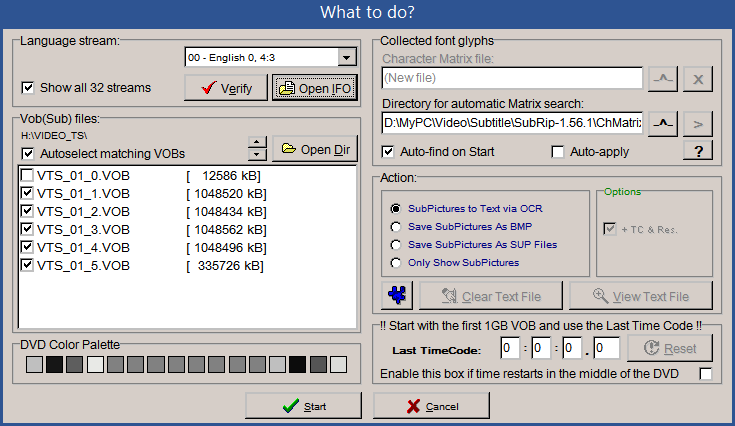735x426 pixels.
Task: Click the matrix search directory field
Action: click(x=512, y=123)
